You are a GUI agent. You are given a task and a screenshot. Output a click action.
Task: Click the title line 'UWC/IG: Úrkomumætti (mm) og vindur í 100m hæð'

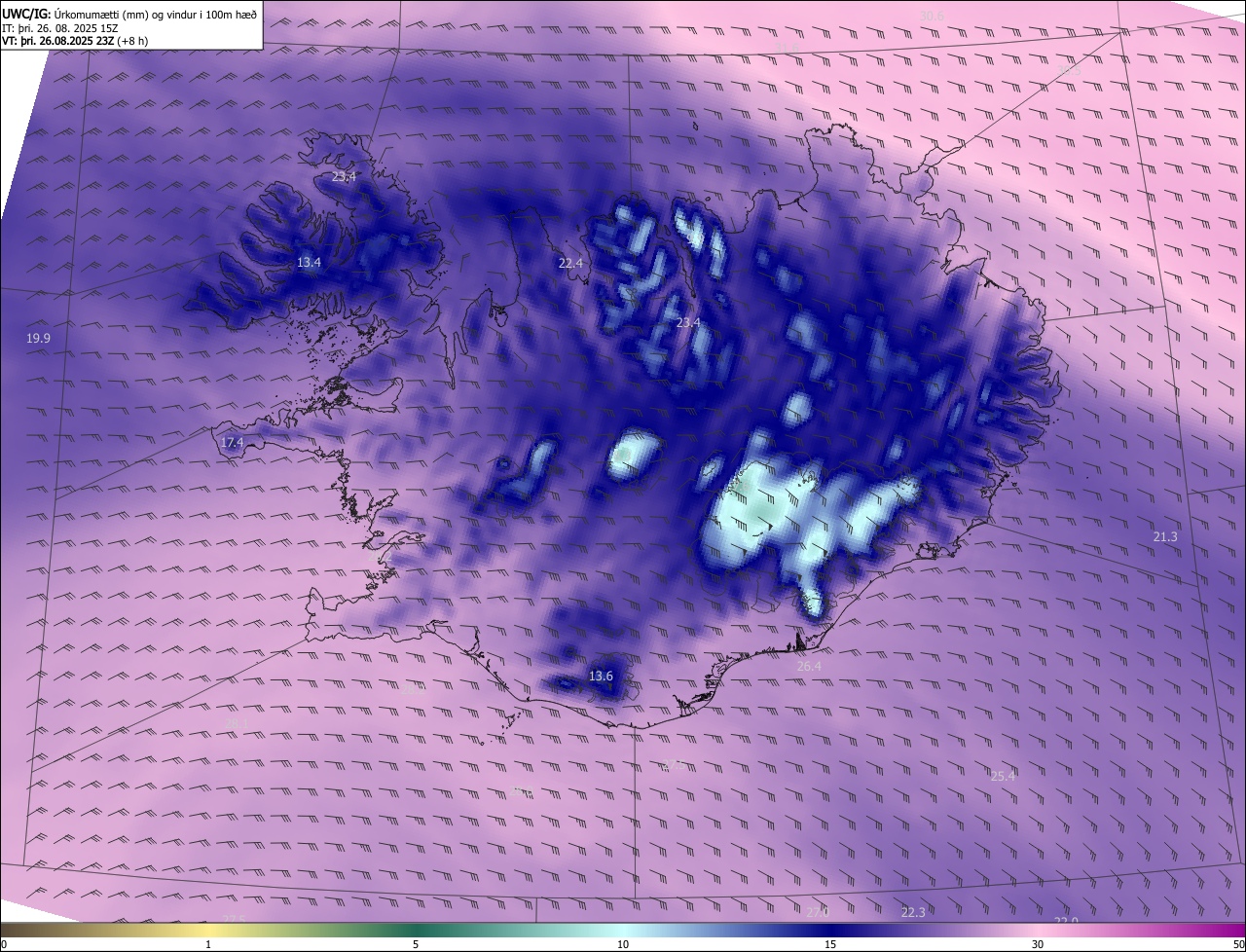(129, 15)
